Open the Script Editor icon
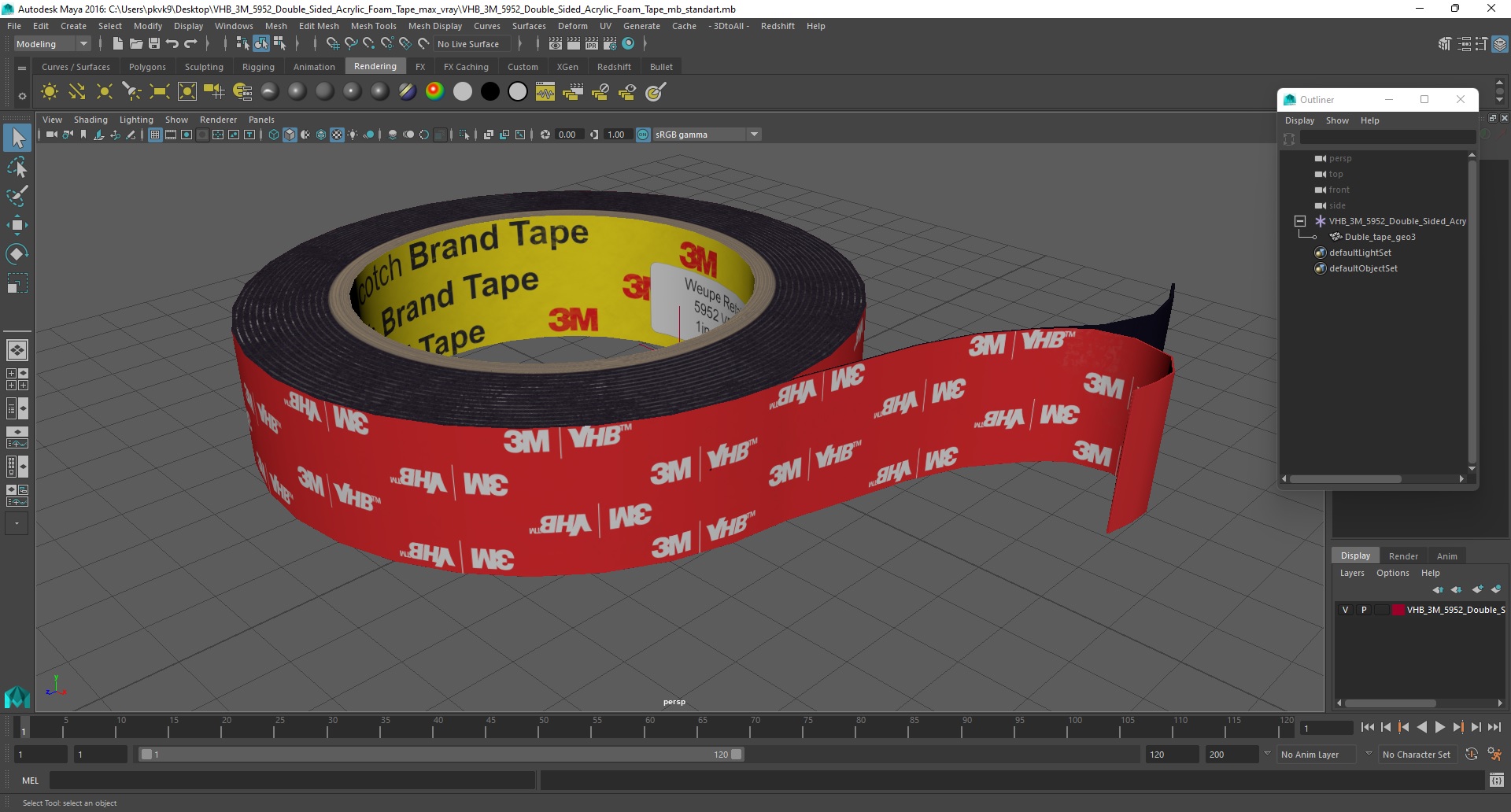Screen dimensions: 1511x812 pos(1497,781)
